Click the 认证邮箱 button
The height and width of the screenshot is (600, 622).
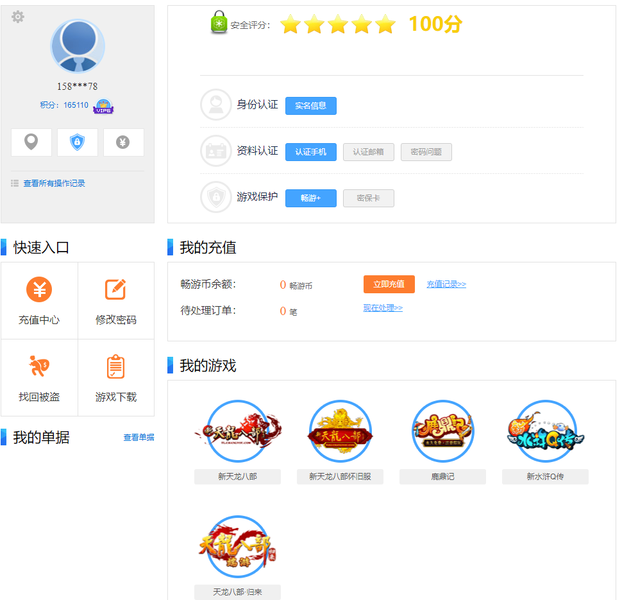pyautogui.click(x=368, y=152)
